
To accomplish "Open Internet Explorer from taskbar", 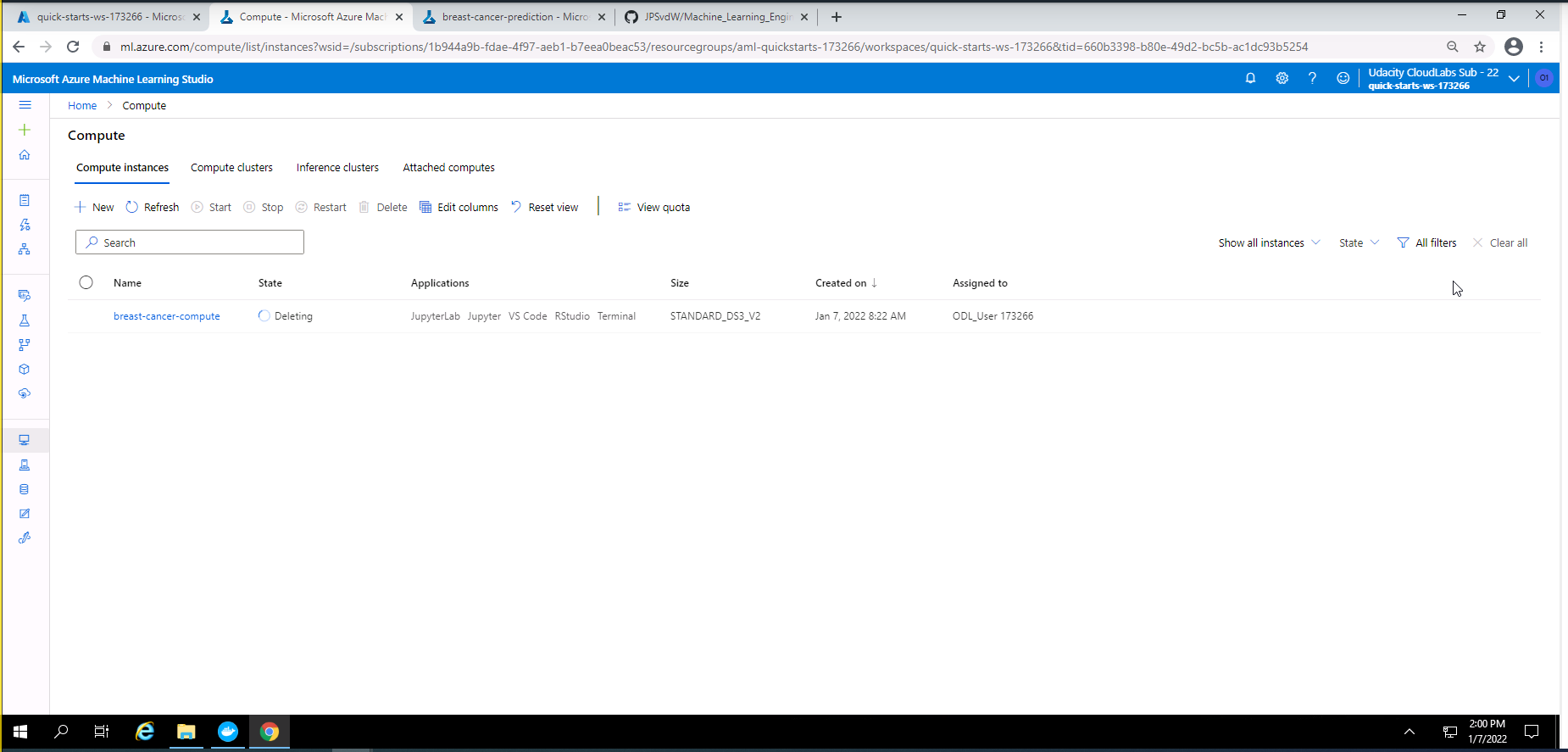I will click(145, 732).
